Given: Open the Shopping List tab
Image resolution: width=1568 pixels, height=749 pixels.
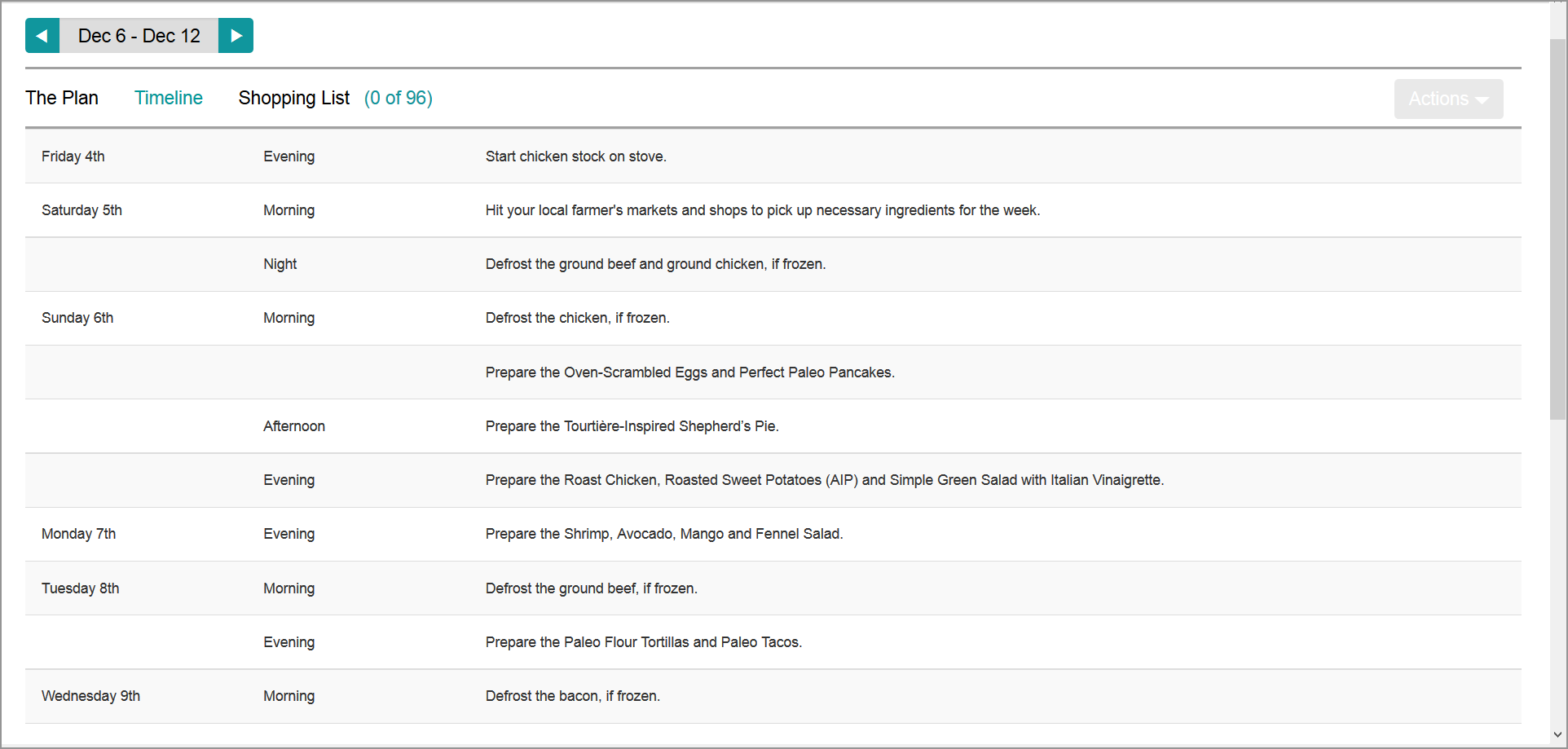Looking at the screenshot, I should (294, 98).
